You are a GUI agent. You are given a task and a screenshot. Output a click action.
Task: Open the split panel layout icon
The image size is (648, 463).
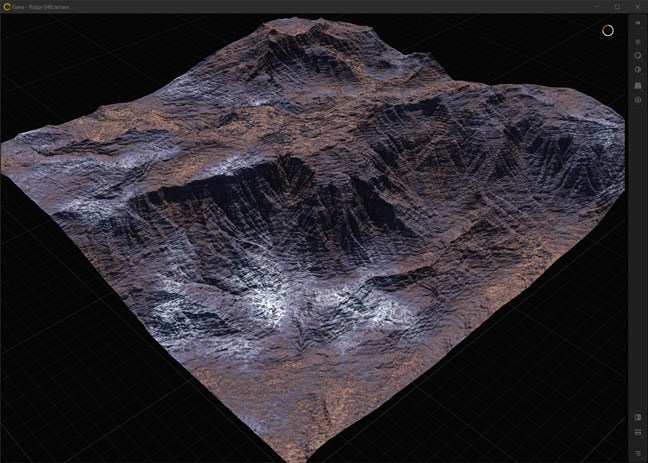(x=638, y=417)
